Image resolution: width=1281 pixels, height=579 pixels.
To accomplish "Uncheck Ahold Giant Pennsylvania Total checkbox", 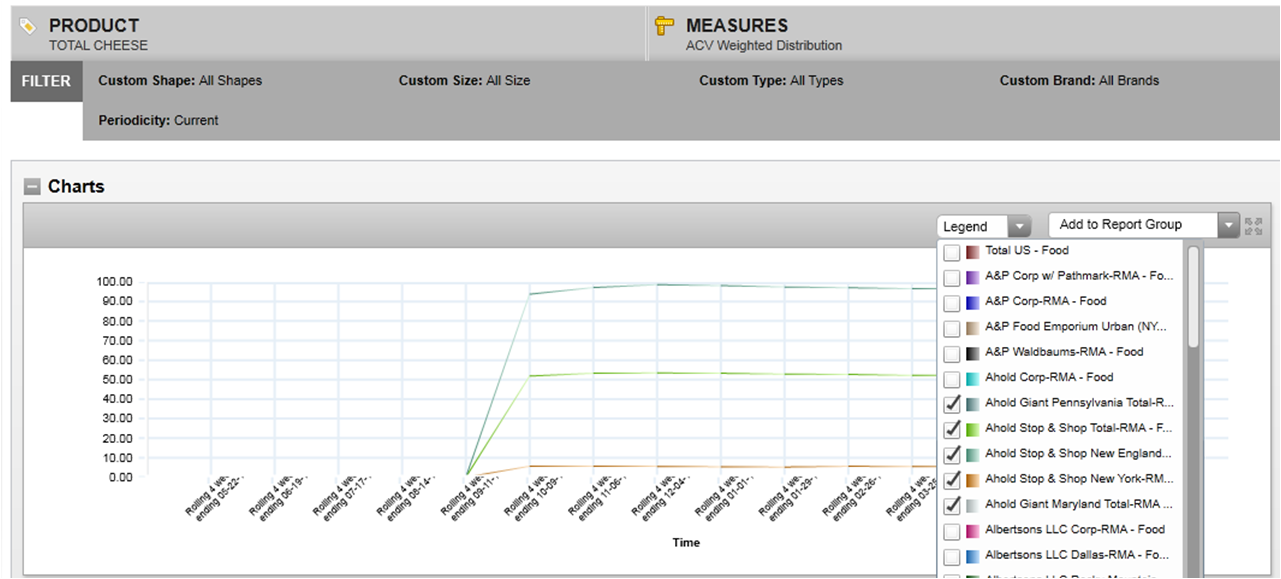I will [952, 404].
